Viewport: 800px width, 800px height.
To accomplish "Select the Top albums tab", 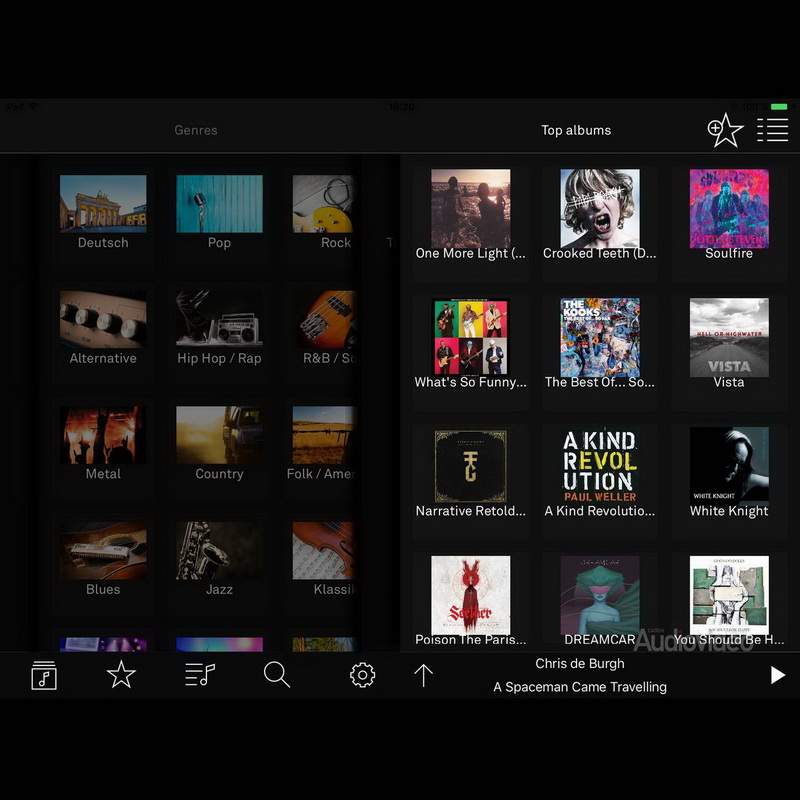I will click(x=576, y=130).
